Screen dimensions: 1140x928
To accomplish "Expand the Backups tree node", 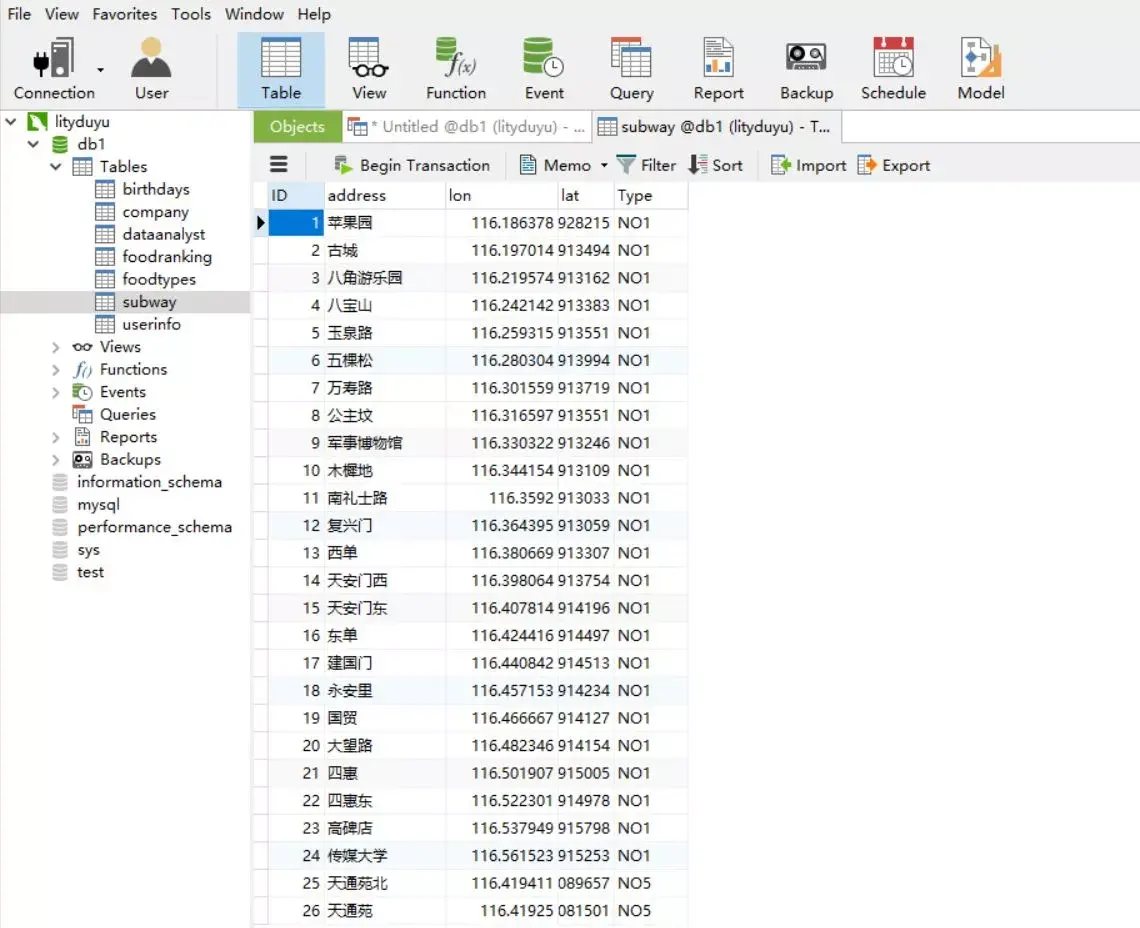I will point(56,460).
